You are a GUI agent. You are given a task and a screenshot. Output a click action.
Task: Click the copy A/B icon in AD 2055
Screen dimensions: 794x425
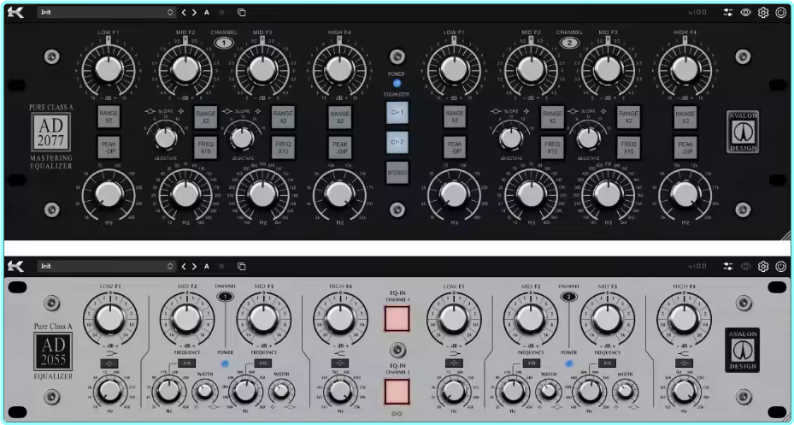tap(242, 266)
